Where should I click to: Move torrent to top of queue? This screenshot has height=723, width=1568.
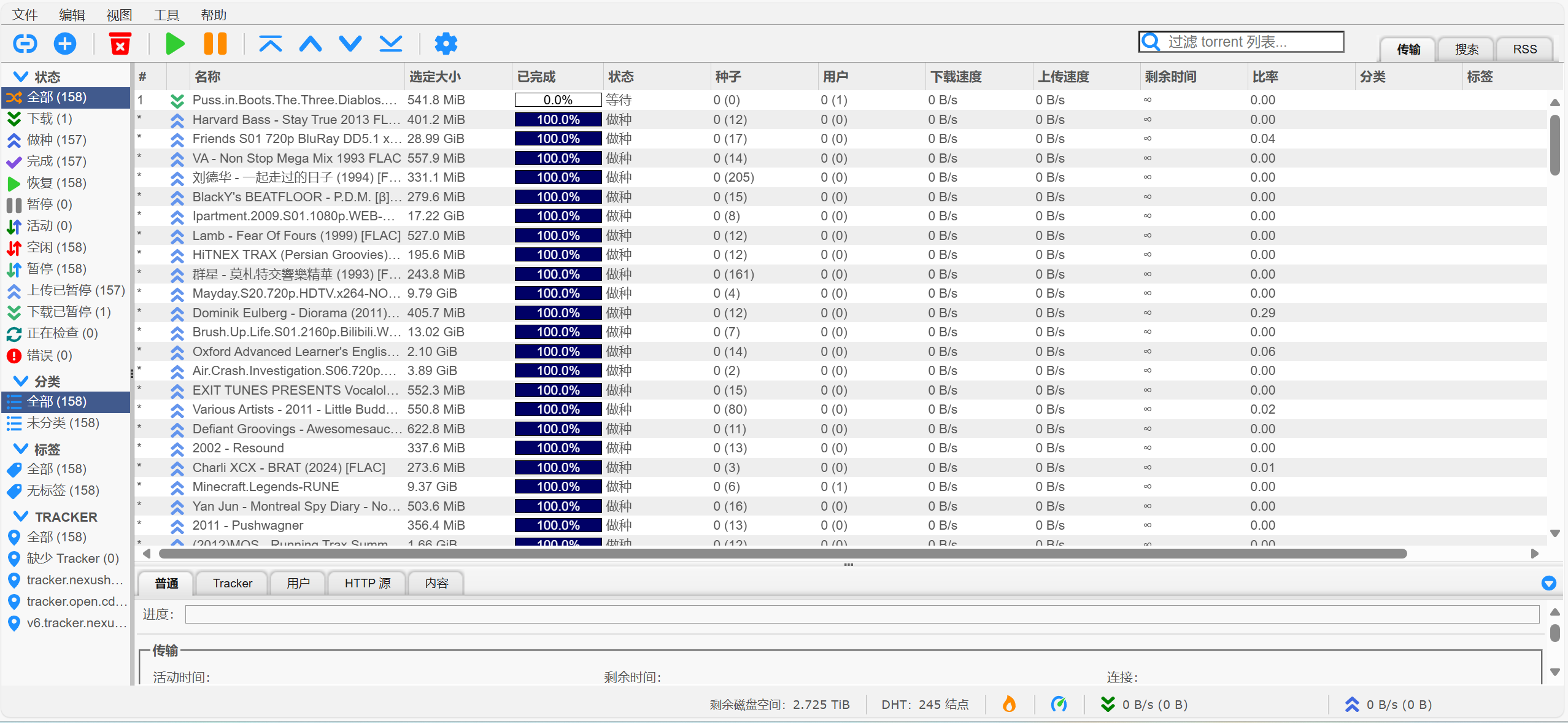point(270,44)
